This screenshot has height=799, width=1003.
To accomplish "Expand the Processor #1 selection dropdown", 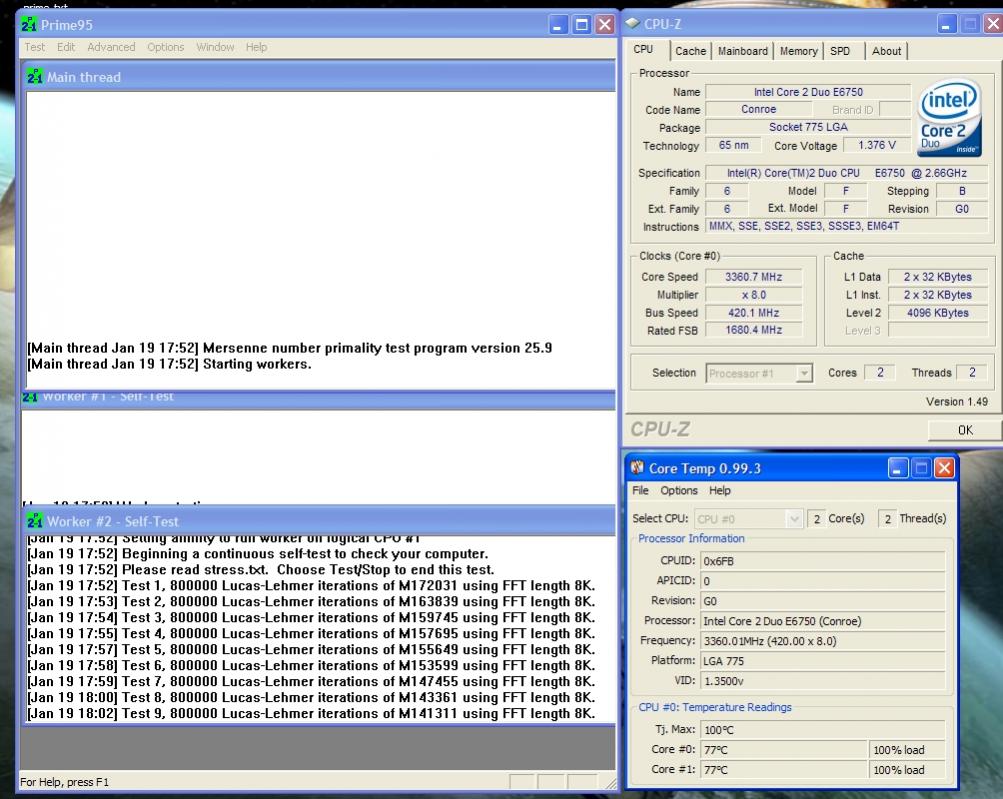I will coord(803,373).
